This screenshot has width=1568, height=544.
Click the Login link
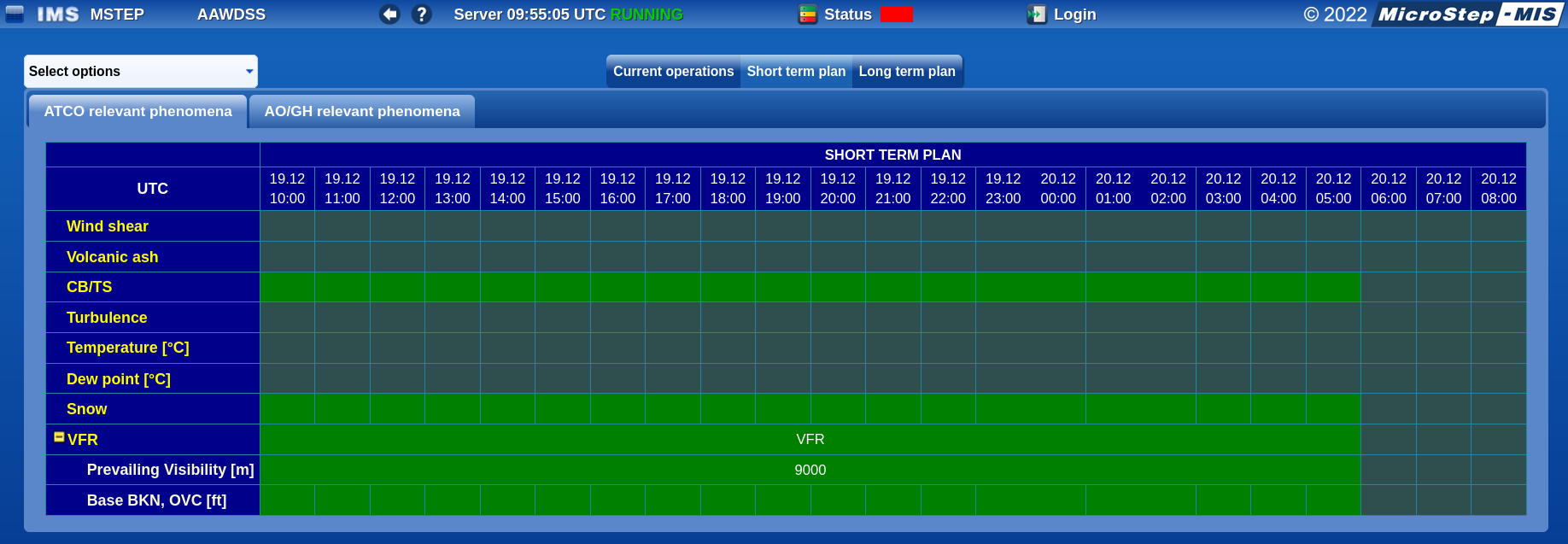pos(1075,15)
